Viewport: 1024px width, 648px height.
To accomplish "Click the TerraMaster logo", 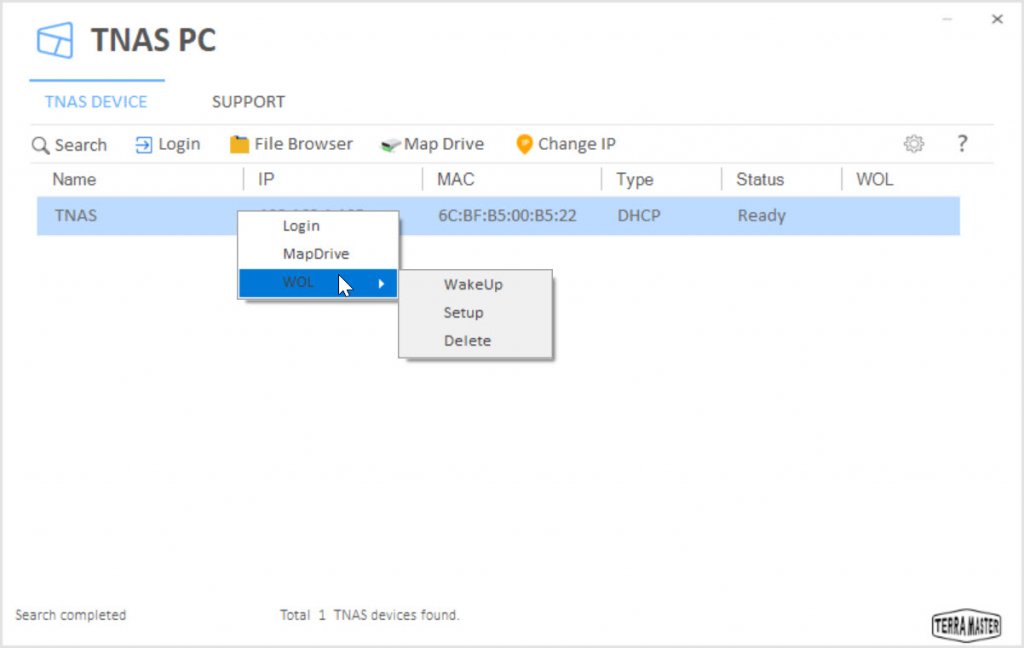I will click(x=967, y=625).
